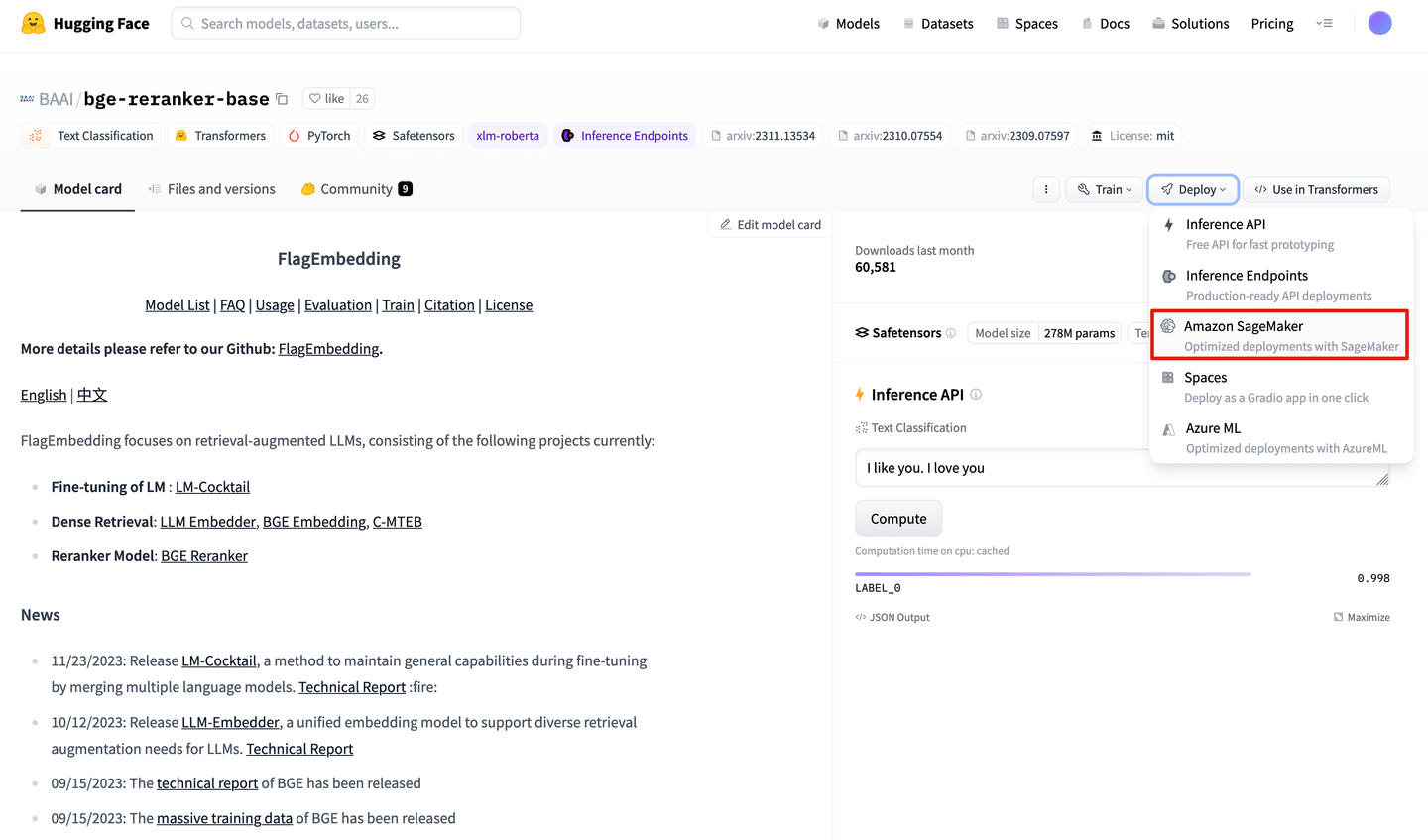Open the Citation link

449,305
